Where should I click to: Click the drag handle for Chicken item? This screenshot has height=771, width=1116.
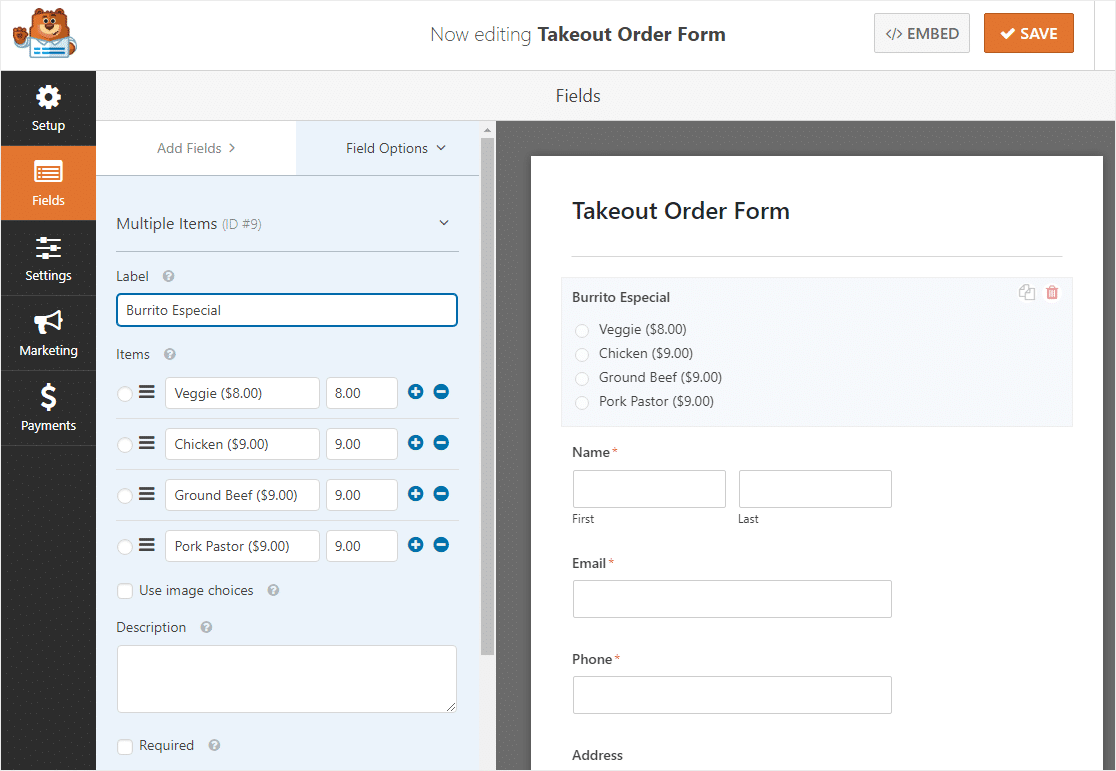147,444
